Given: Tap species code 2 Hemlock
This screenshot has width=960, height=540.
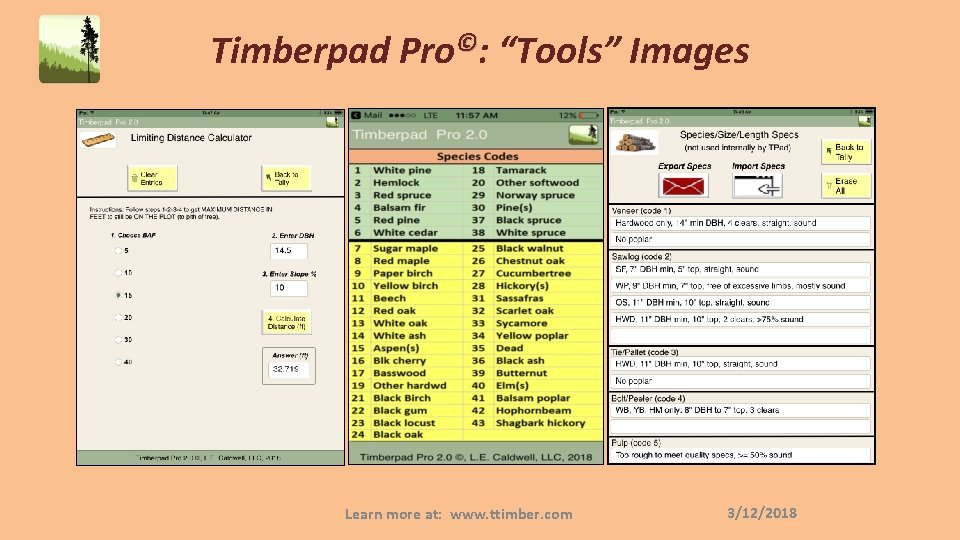Looking at the screenshot, I should tap(406, 182).
